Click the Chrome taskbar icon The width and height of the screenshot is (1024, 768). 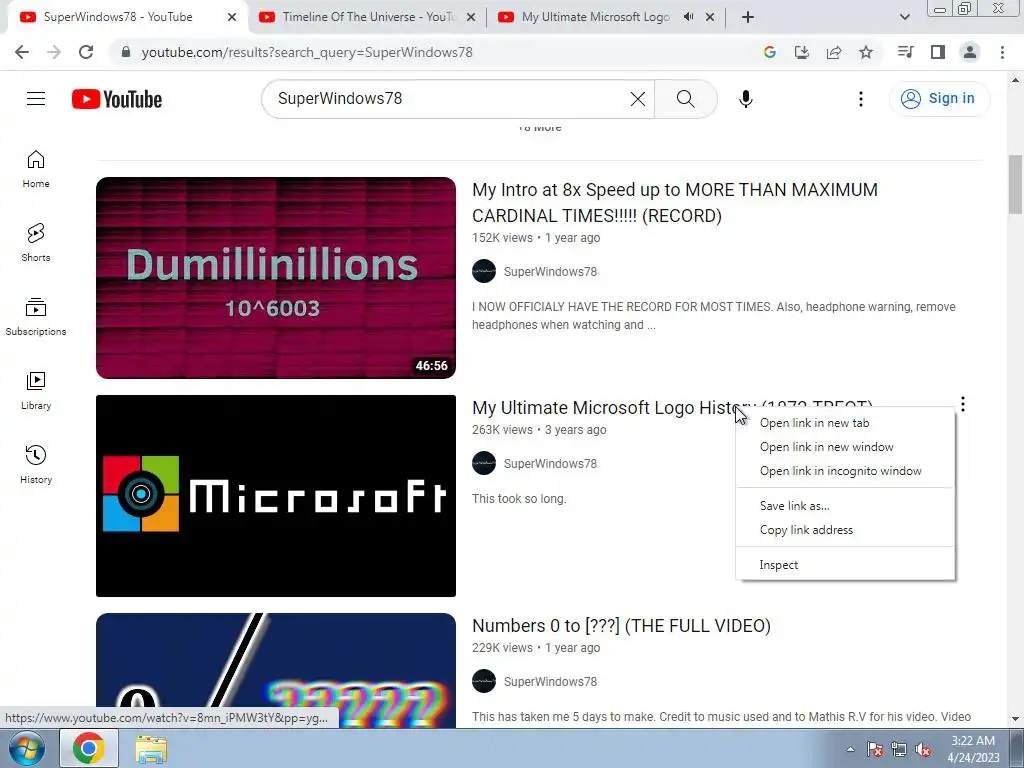tap(89, 748)
